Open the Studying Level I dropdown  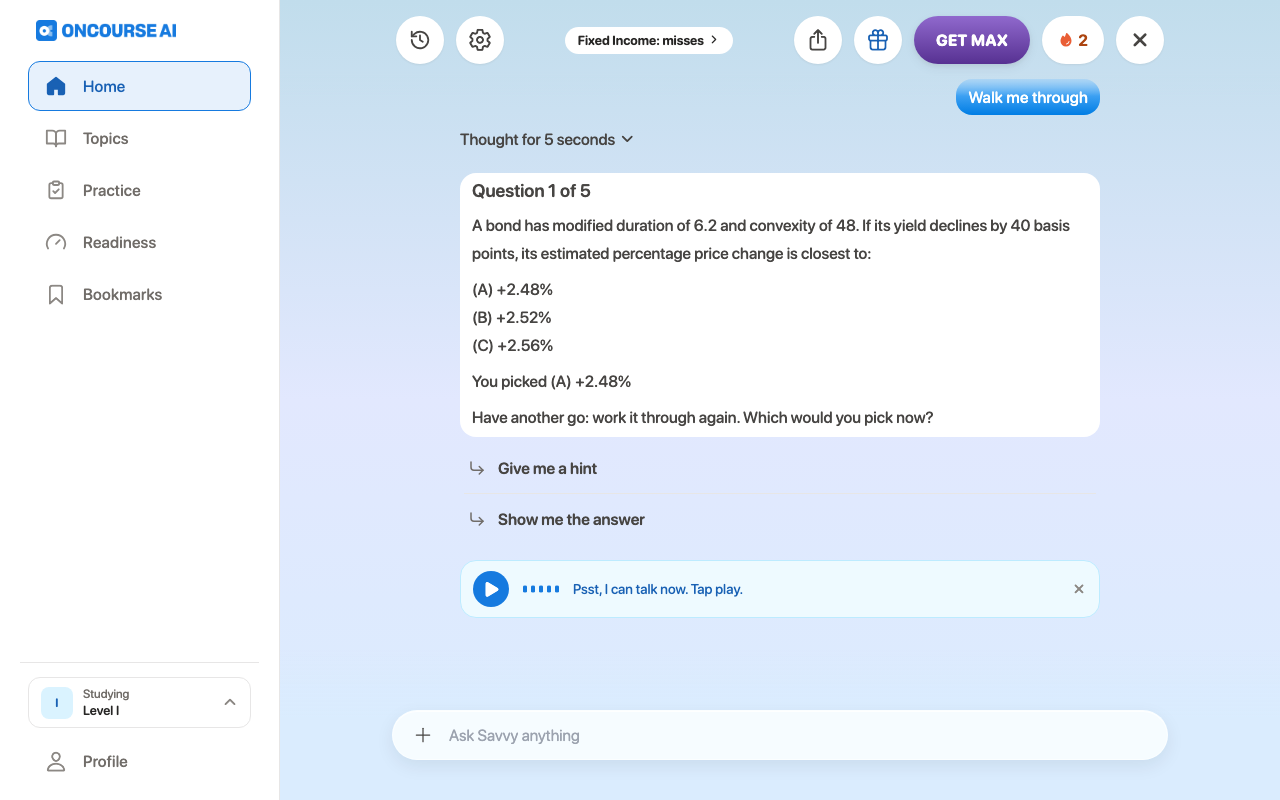pos(139,703)
